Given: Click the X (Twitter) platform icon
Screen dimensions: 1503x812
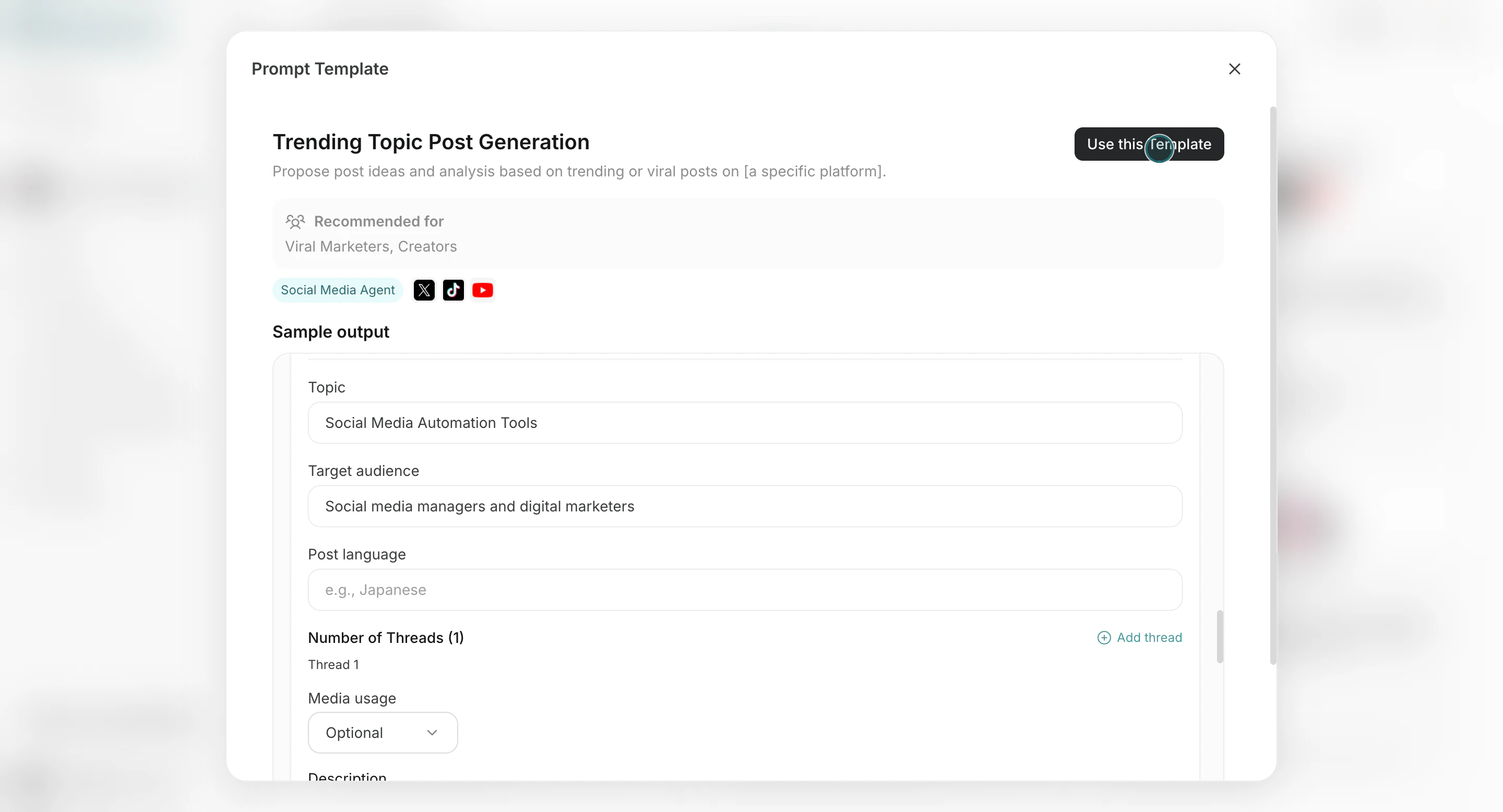Looking at the screenshot, I should point(424,290).
